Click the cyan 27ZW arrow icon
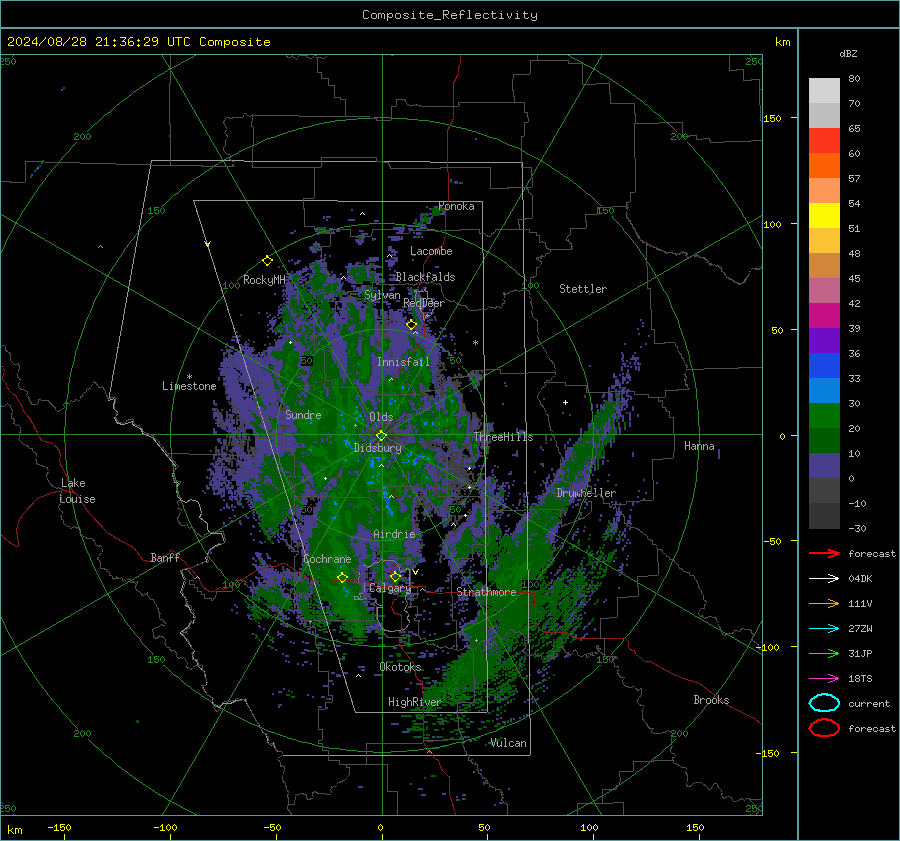 824,629
